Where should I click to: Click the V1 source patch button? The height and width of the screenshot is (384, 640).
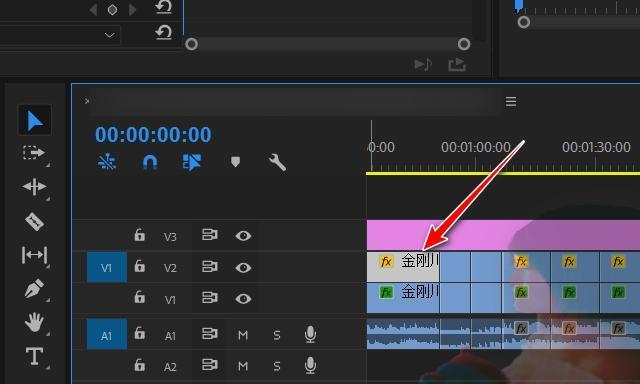(x=107, y=267)
